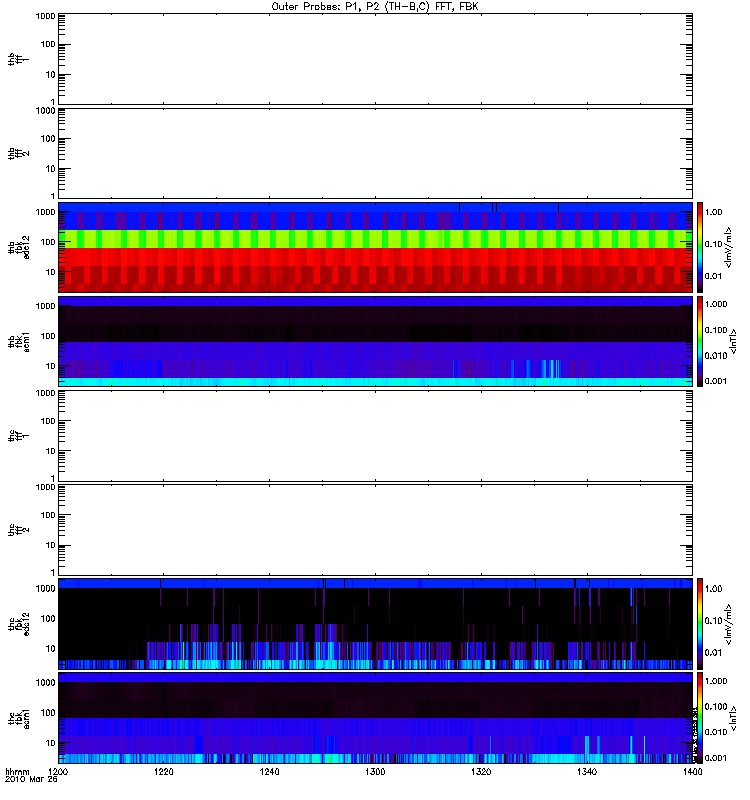Click "0.10" on the thb edc12 color bar

[x=714, y=244]
